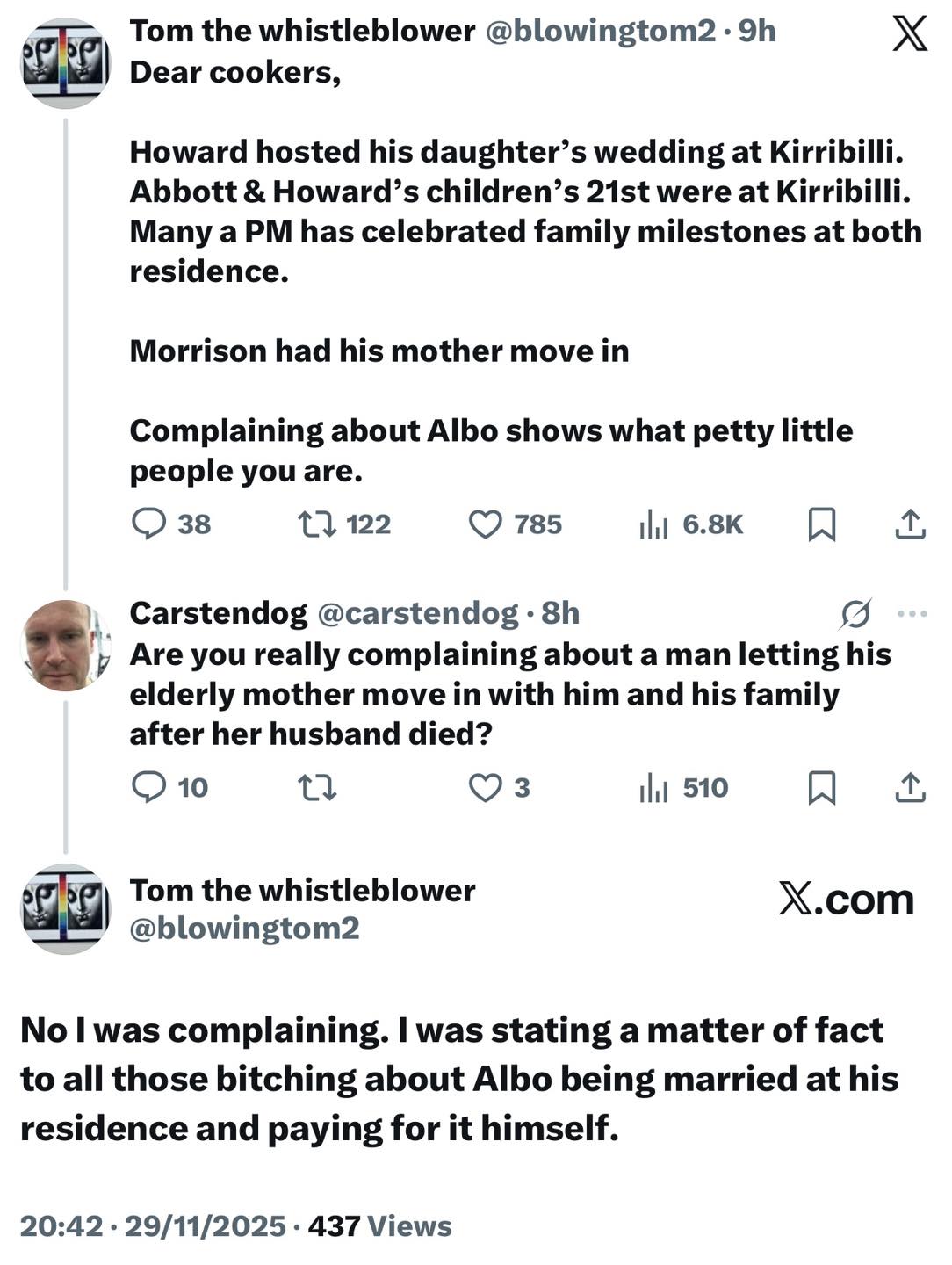Bookmark Carstendog's reply
The height and width of the screenshot is (1265, 952).
[x=821, y=787]
